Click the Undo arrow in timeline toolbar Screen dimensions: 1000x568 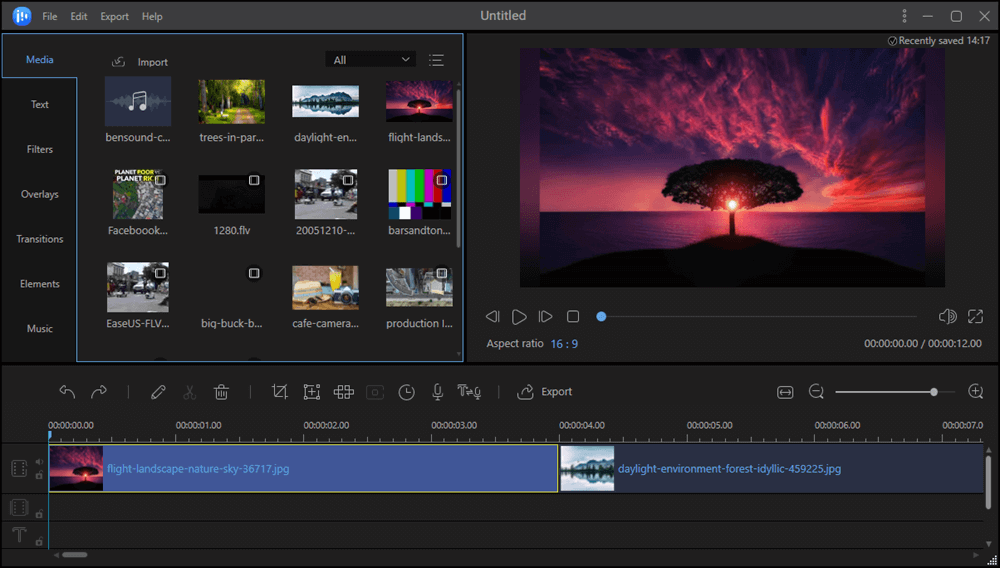point(67,392)
